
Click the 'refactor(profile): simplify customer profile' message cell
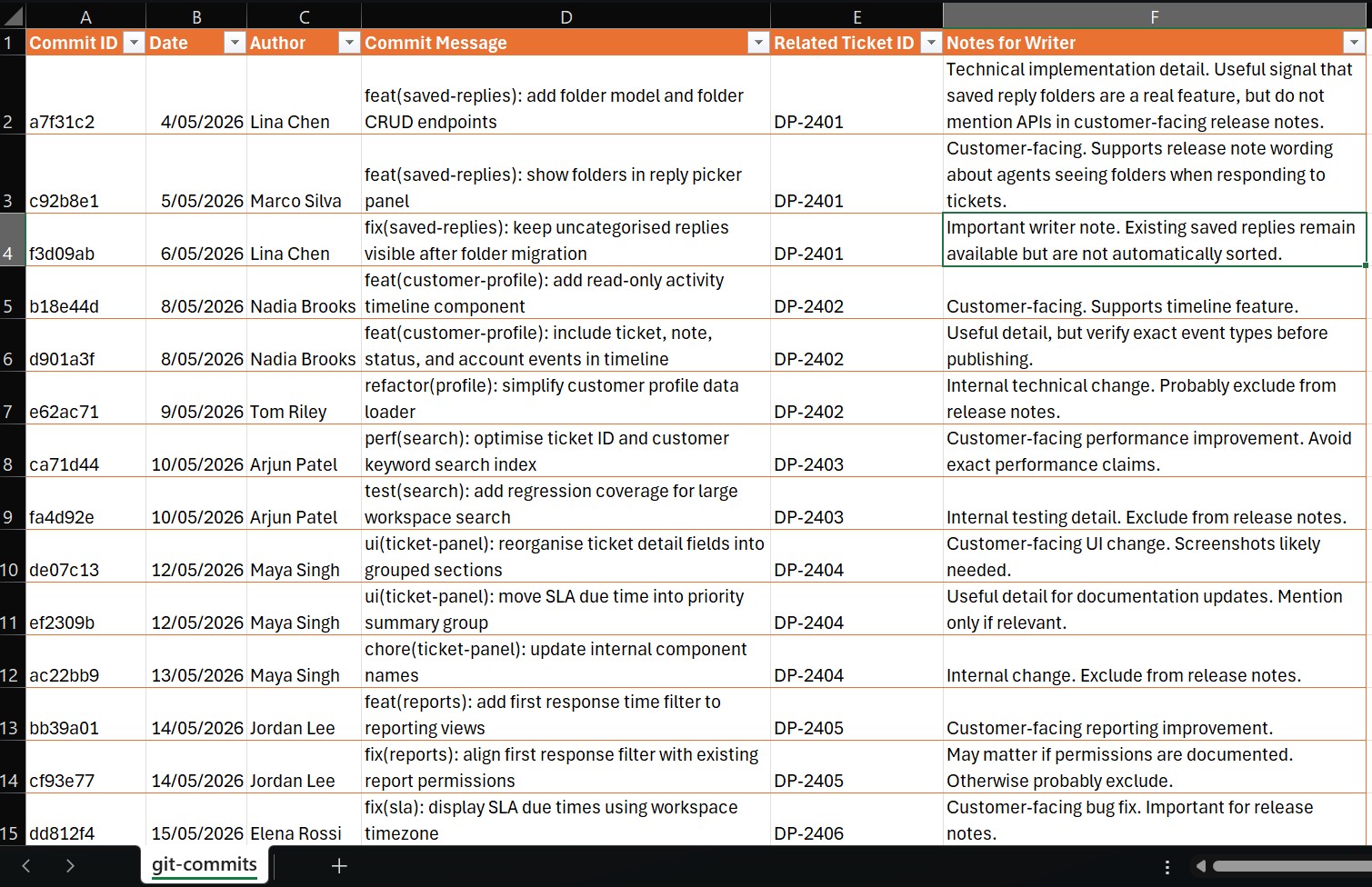(x=566, y=398)
